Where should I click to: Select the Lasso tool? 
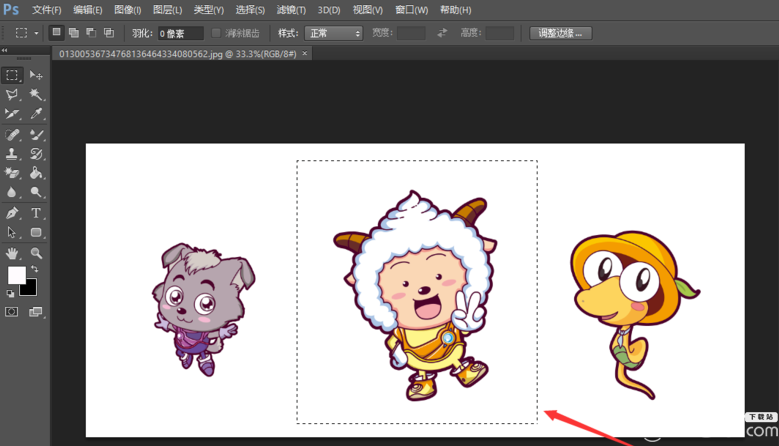pos(12,94)
